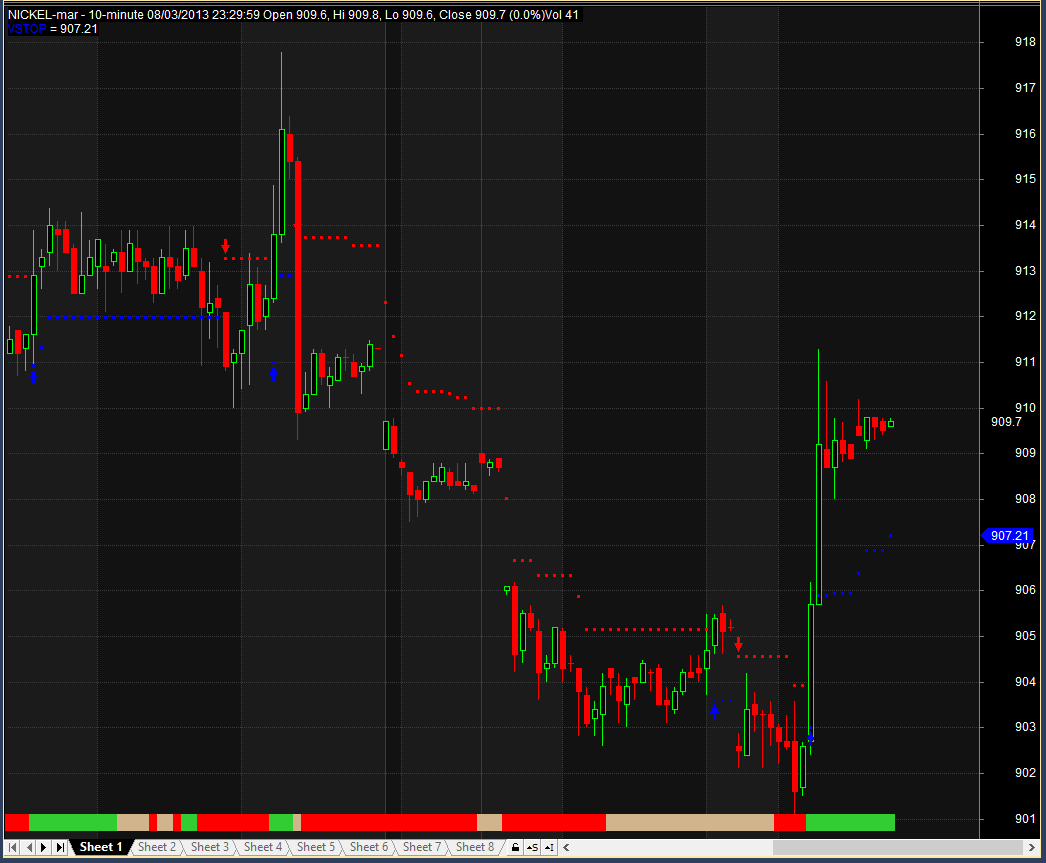This screenshot has width=1046, height=863.
Task: Click the scrollbar left arrow
Action: point(566,848)
